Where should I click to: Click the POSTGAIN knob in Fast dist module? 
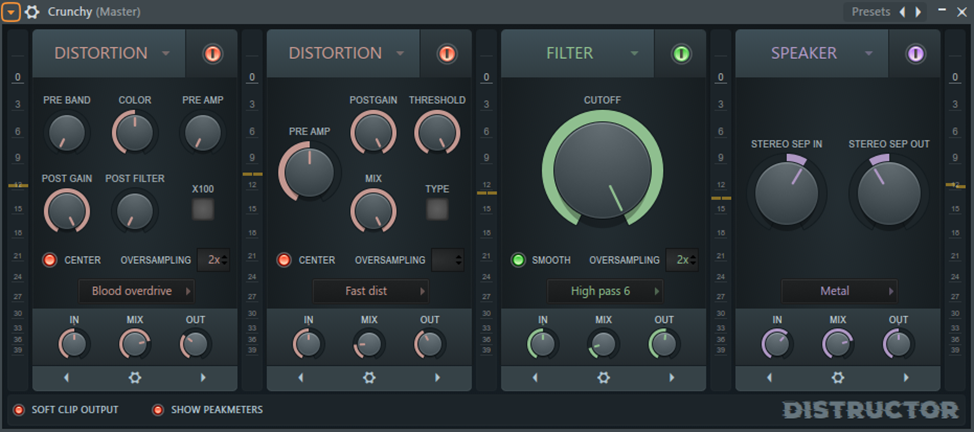[x=373, y=132]
